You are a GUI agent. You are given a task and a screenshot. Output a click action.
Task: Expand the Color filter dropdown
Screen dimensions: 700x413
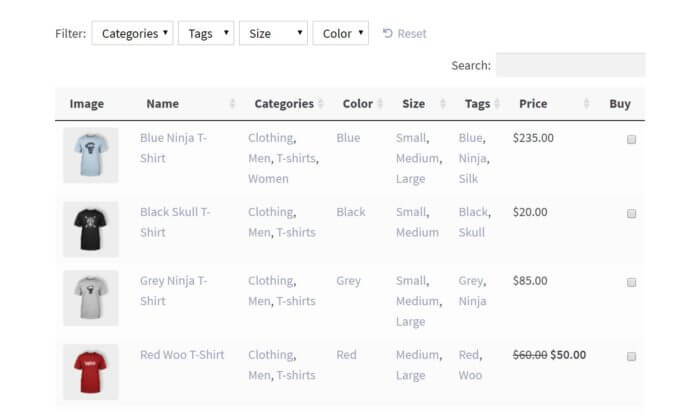[341, 33]
